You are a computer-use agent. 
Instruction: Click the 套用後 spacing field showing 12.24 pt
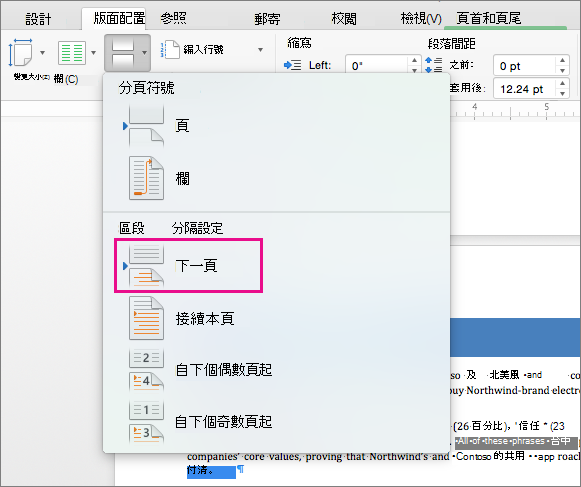pyautogui.click(x=524, y=89)
